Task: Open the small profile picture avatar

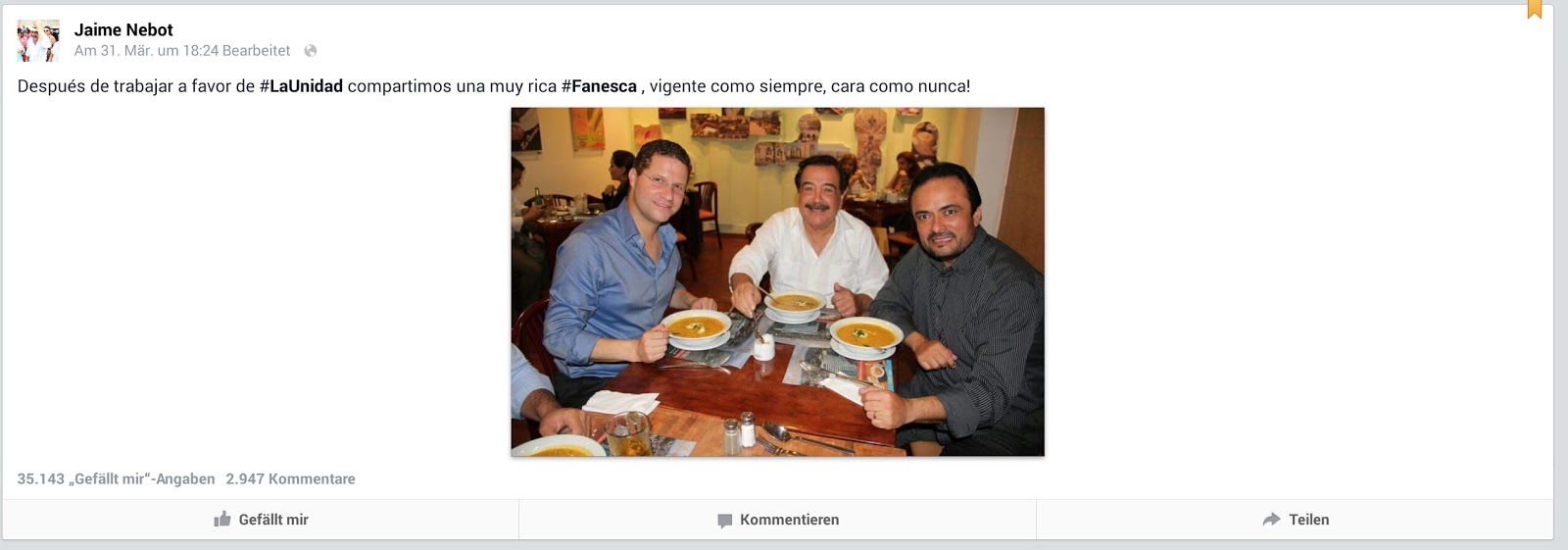Action: (38, 40)
